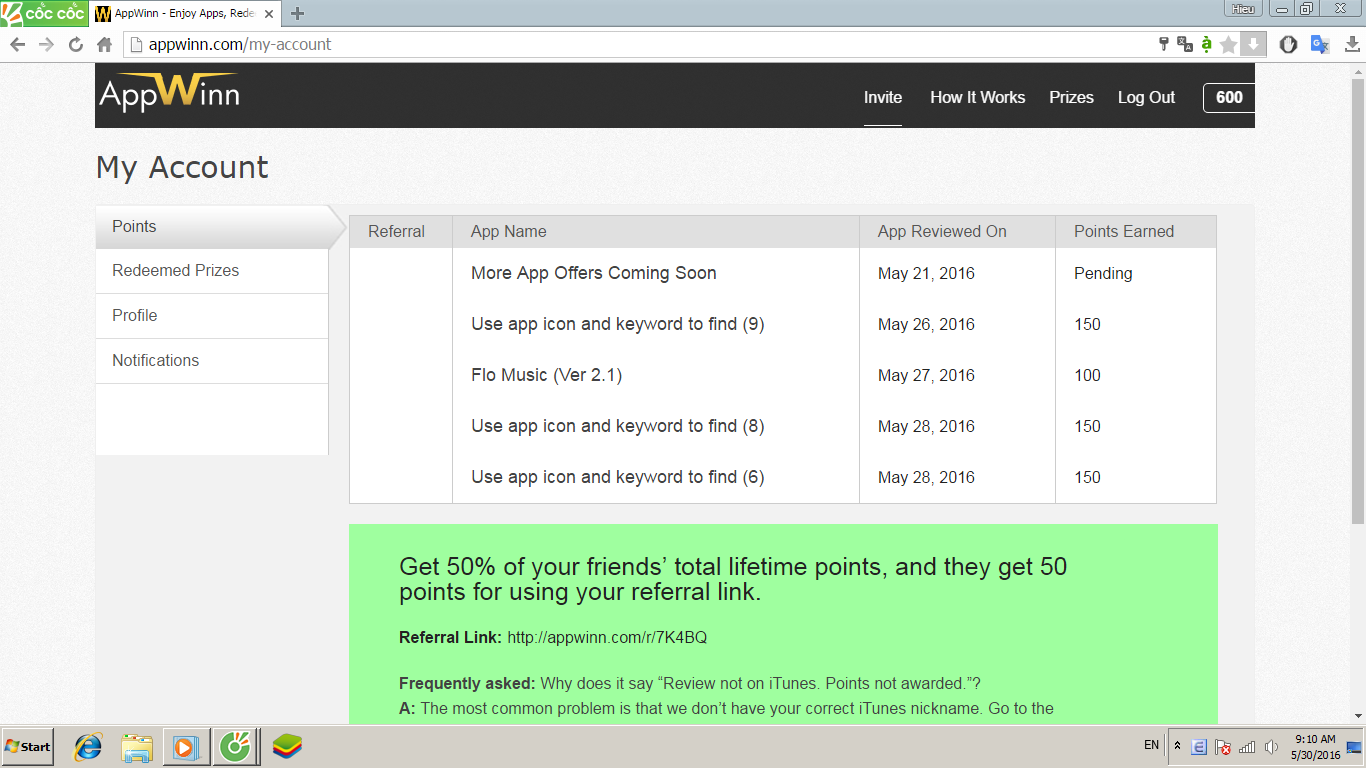Select the Points sidebar tab
The width and height of the screenshot is (1366, 768).
[212, 227]
